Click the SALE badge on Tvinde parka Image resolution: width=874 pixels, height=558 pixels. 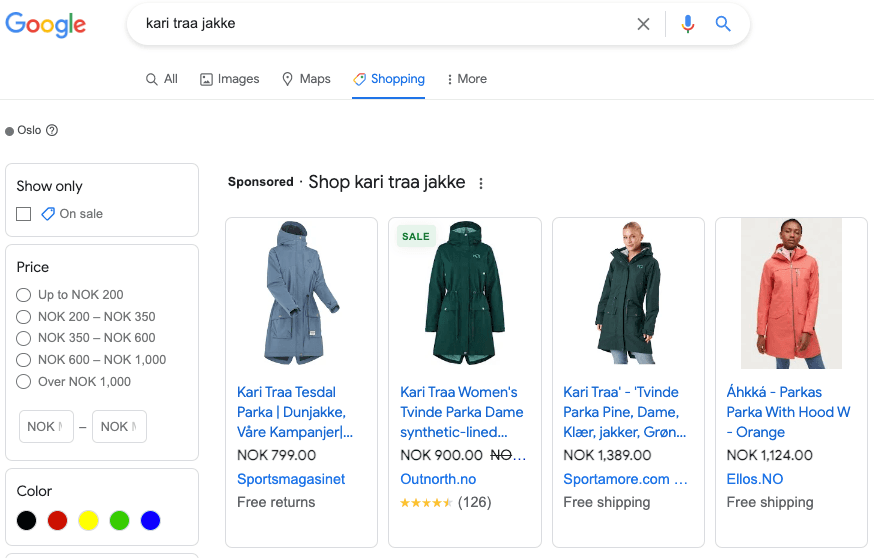416,236
